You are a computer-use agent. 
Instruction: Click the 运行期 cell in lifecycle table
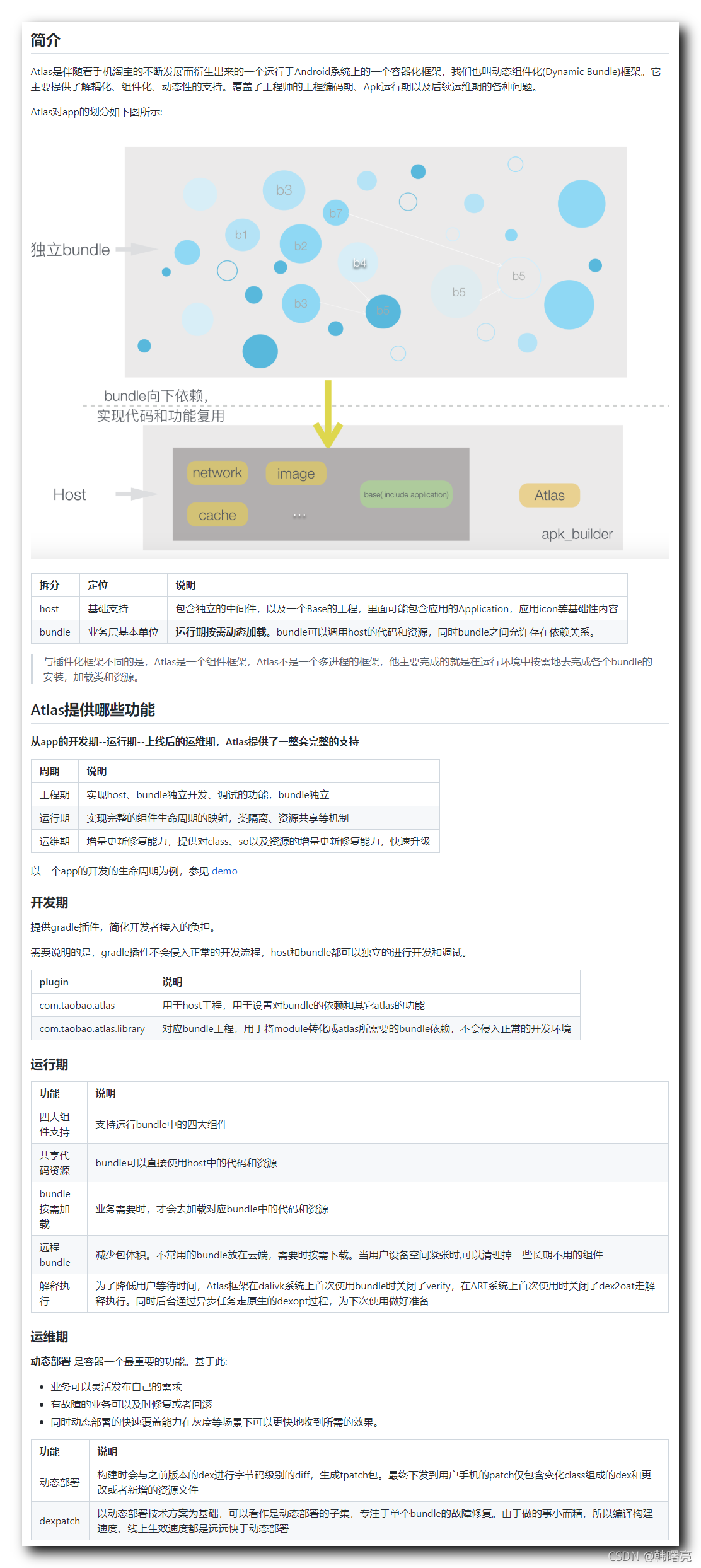point(55,818)
